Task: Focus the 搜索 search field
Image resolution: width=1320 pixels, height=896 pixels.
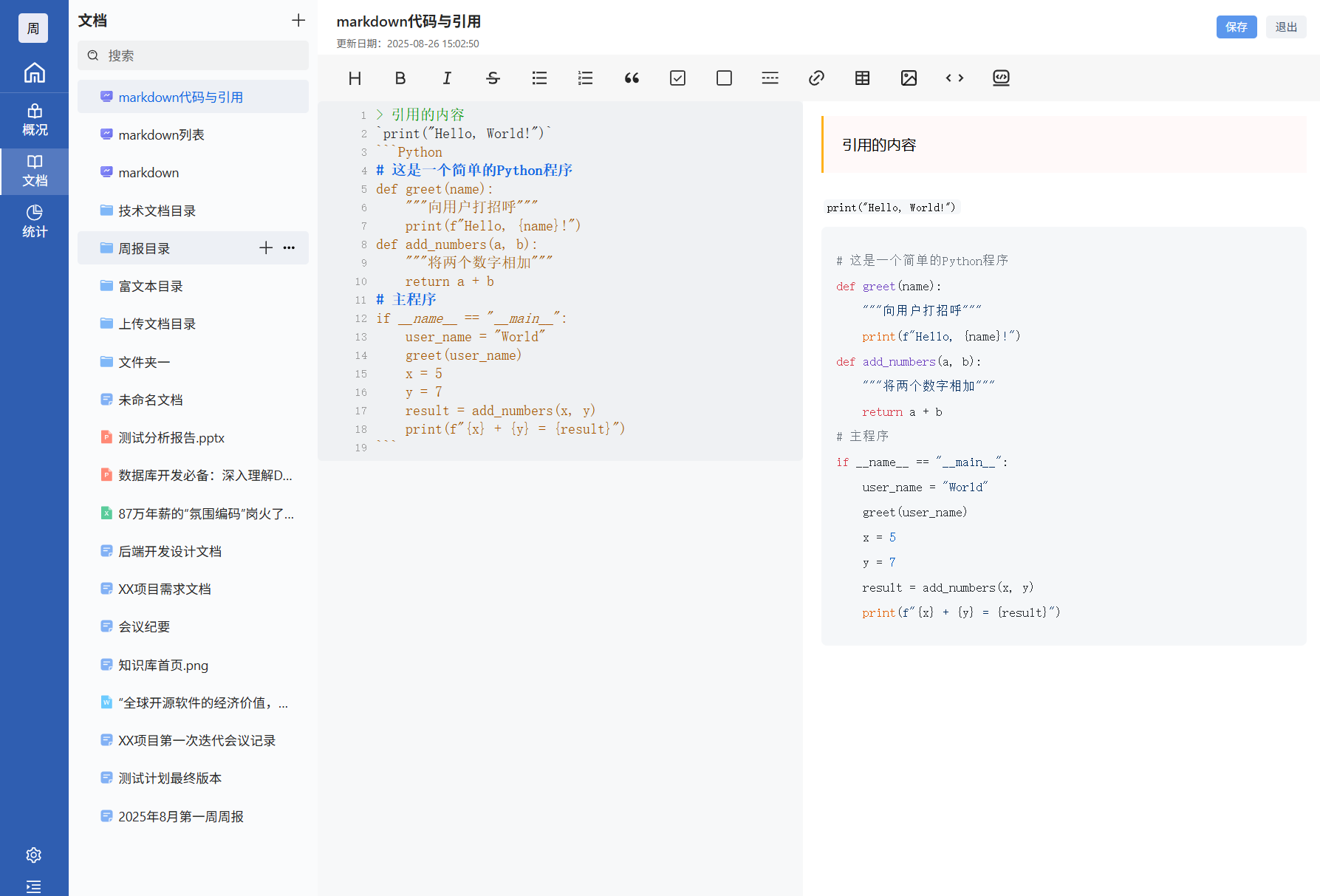Action: [193, 55]
